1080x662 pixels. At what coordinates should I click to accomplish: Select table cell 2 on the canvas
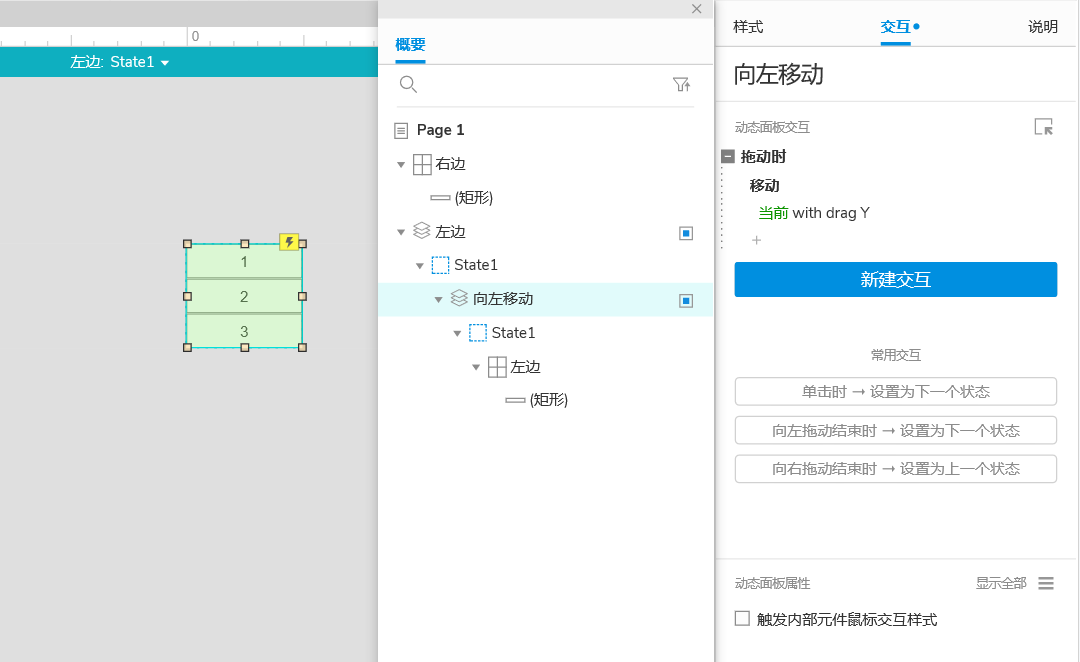tap(244, 296)
